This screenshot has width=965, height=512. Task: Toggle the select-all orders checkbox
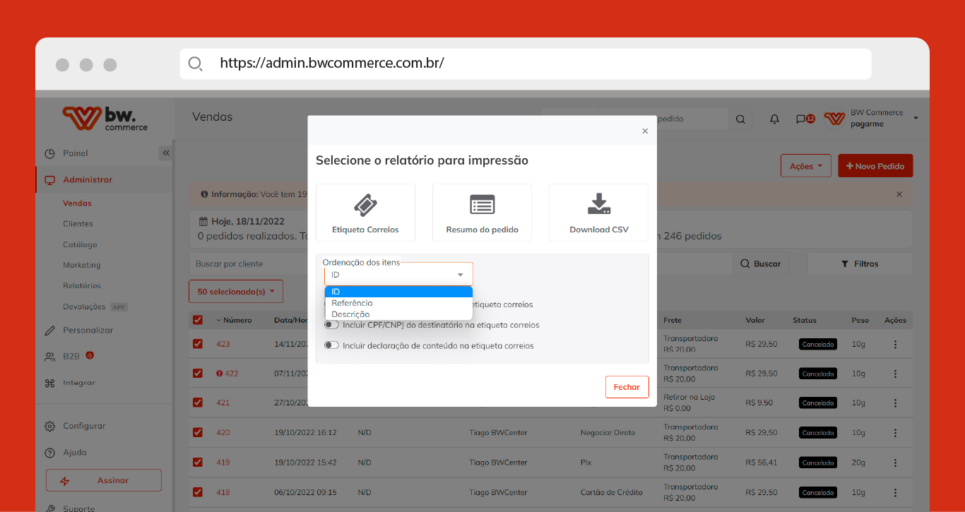point(198,320)
